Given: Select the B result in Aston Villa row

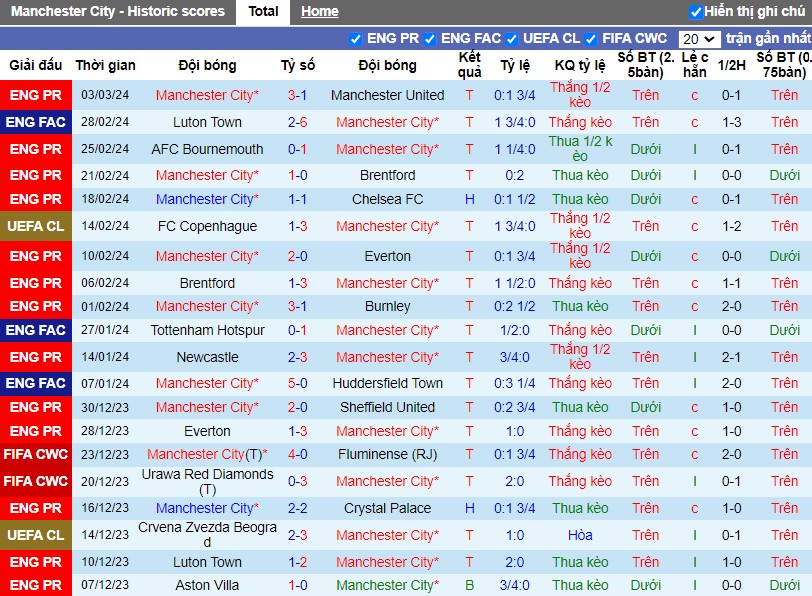Looking at the screenshot, I should [x=470, y=585].
